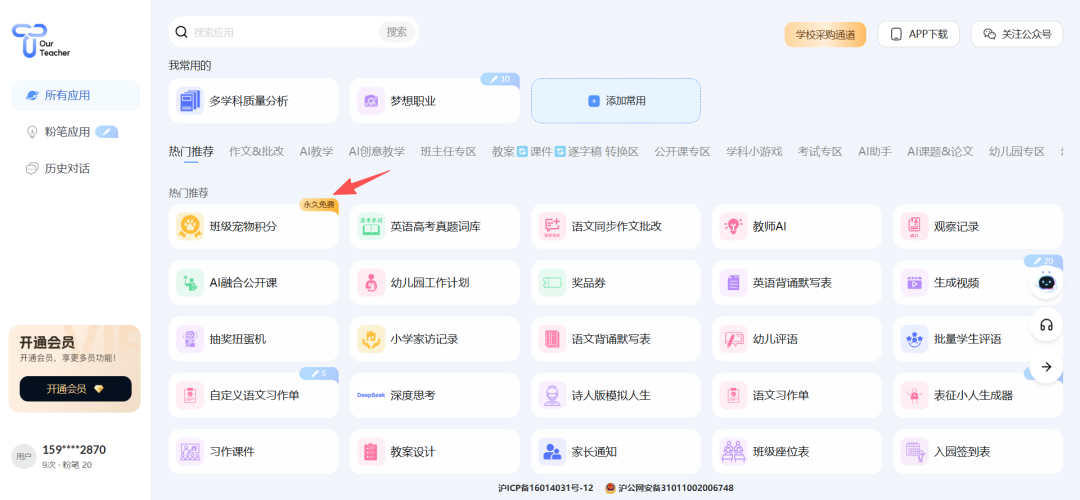Click the headset customer service icon
1080x500 pixels.
[1046, 325]
